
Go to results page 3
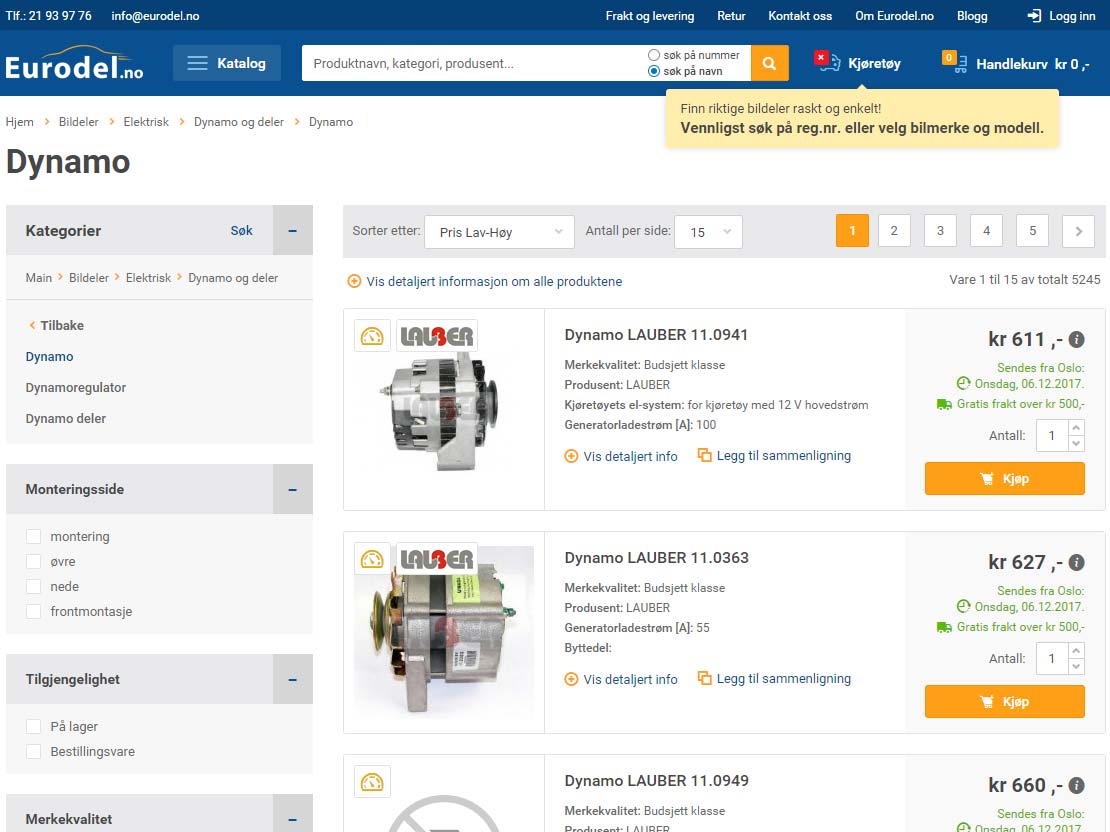tap(940, 231)
